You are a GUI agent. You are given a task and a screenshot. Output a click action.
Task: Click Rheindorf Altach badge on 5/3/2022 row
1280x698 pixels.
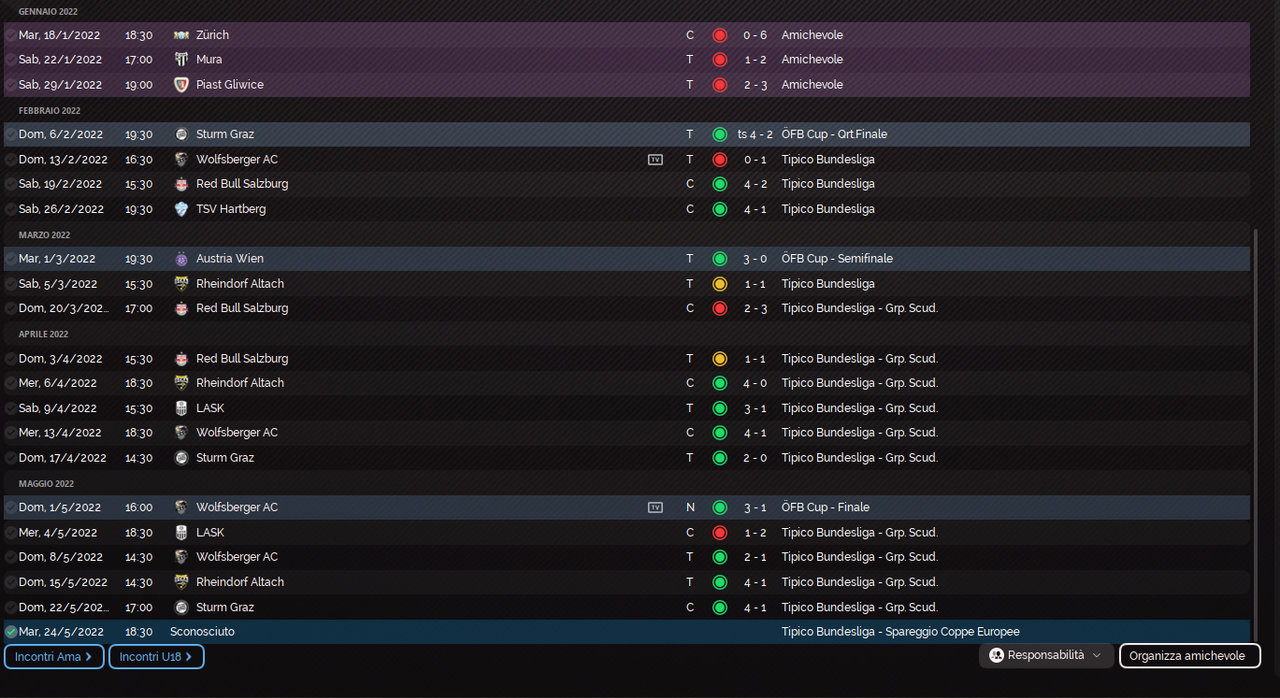point(181,284)
